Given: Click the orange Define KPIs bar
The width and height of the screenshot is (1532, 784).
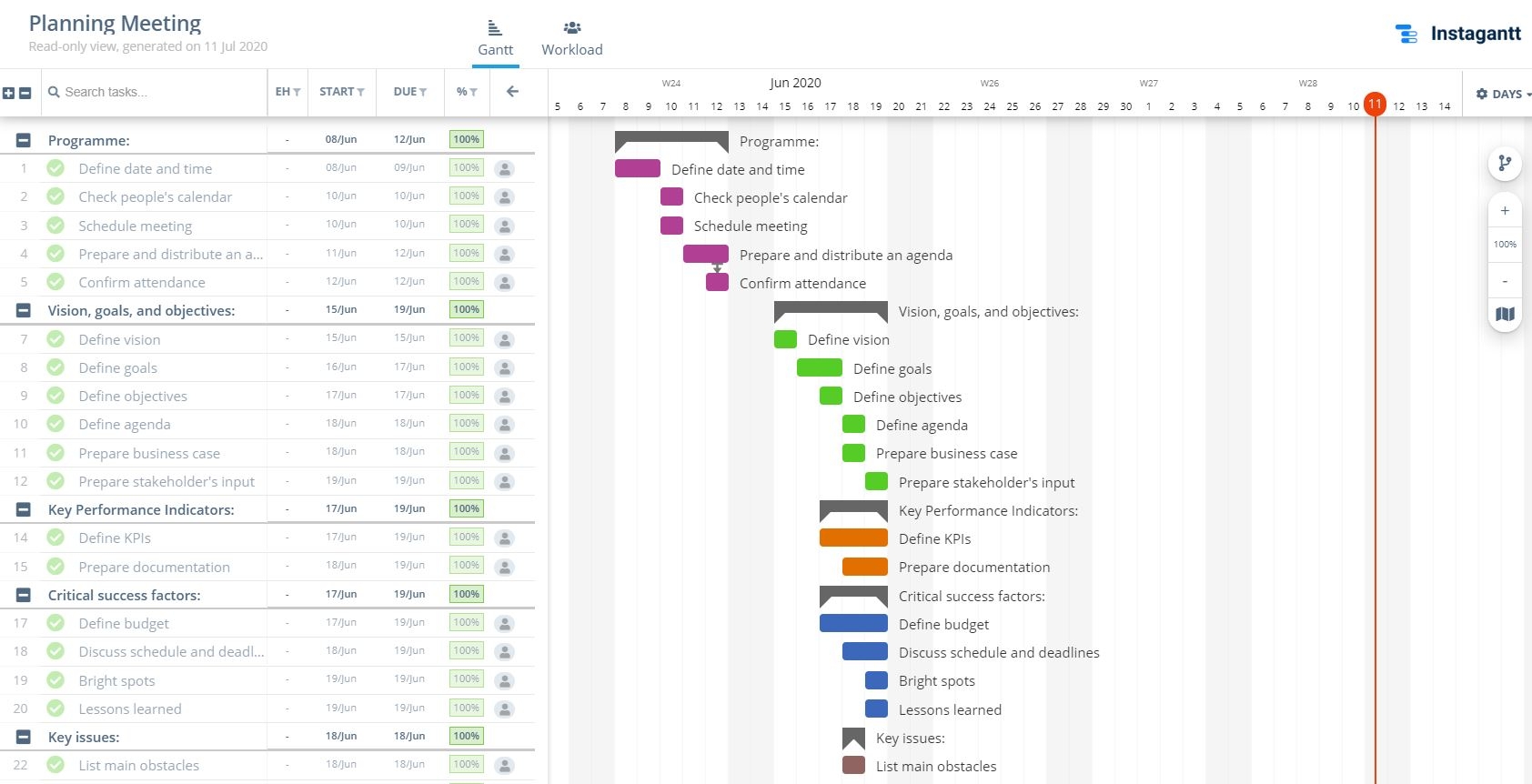Looking at the screenshot, I should click(852, 538).
